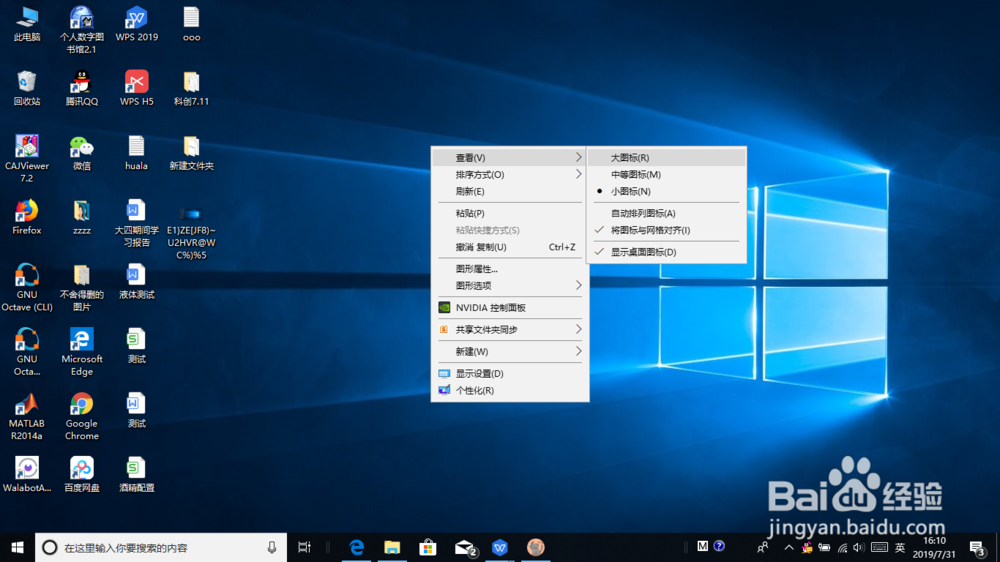Select the 不舍得删的图片 folder icon
Image resolution: width=1000 pixels, height=562 pixels.
point(82,288)
